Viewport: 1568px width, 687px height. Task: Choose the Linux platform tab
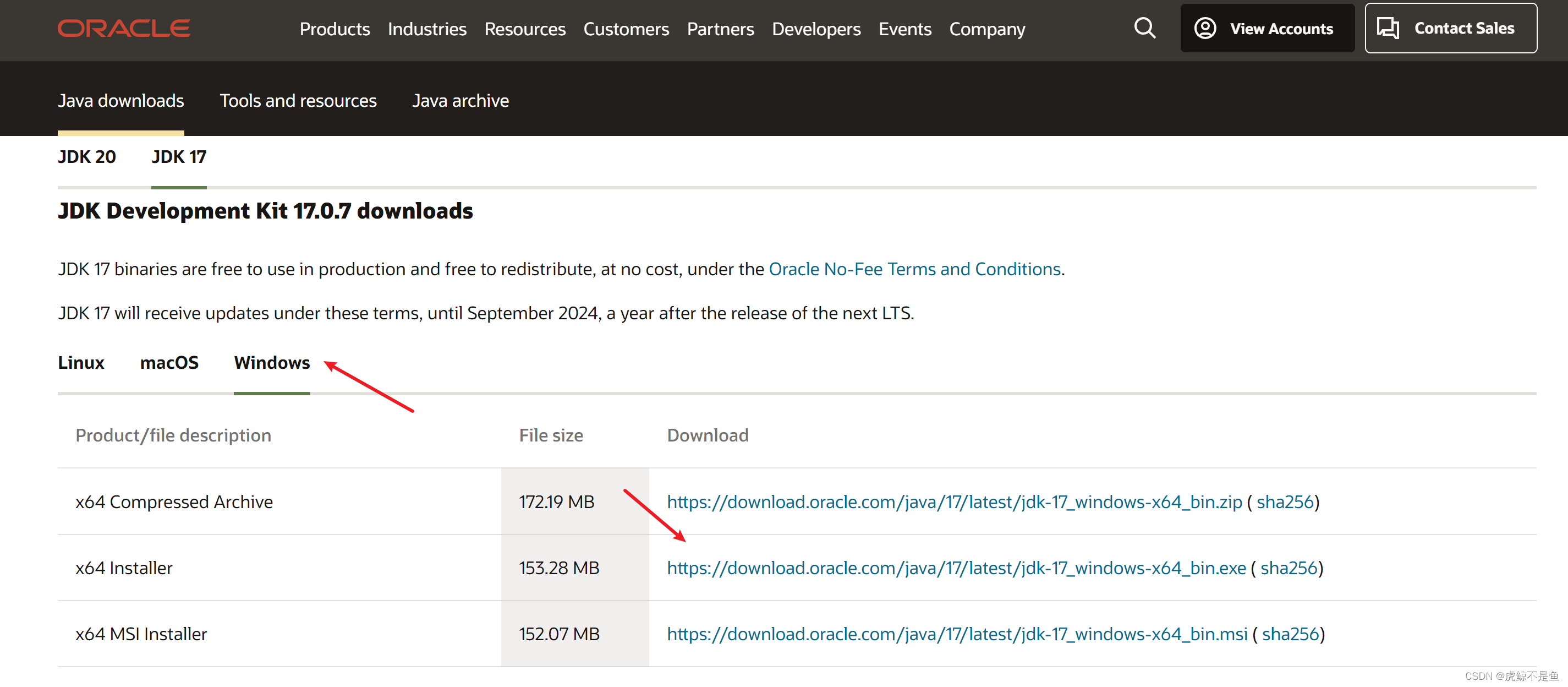click(81, 363)
